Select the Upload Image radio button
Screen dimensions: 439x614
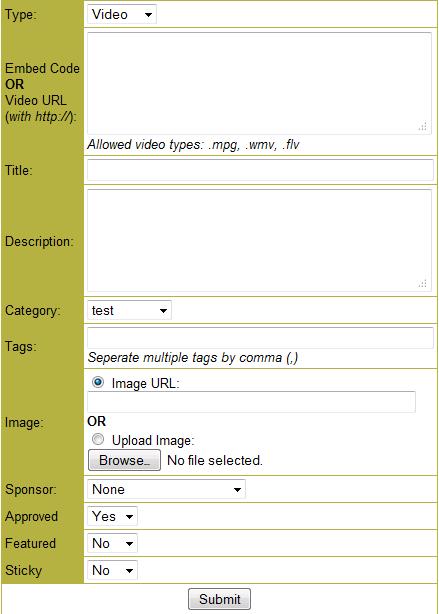pos(98,439)
